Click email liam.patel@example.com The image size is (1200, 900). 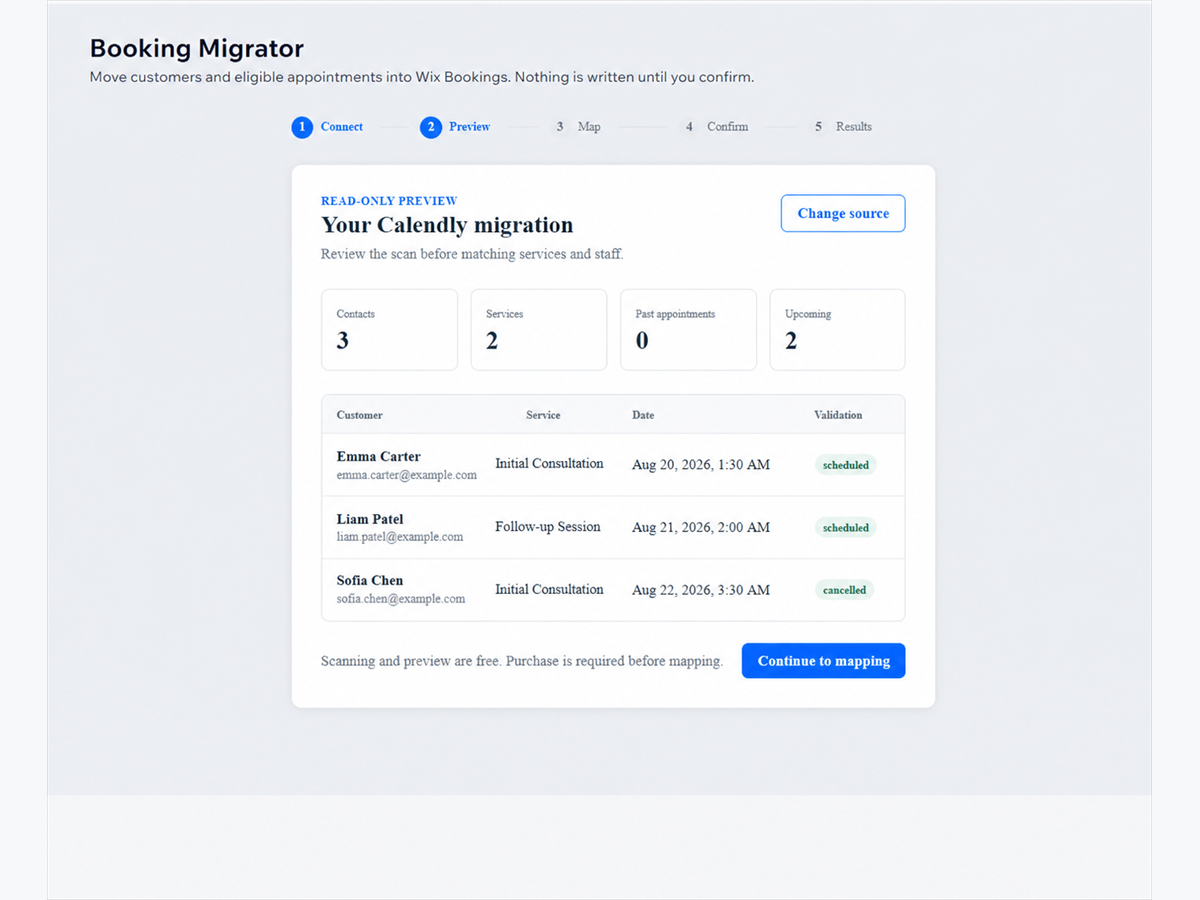coord(399,537)
